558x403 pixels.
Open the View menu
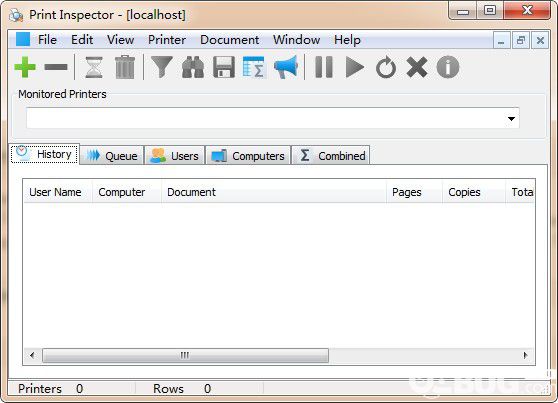click(120, 40)
